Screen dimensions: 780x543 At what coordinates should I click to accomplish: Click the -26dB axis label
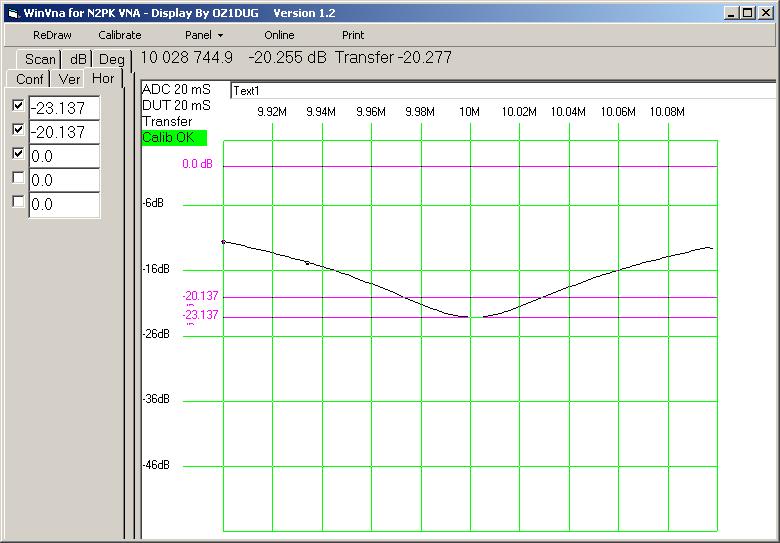coord(156,334)
